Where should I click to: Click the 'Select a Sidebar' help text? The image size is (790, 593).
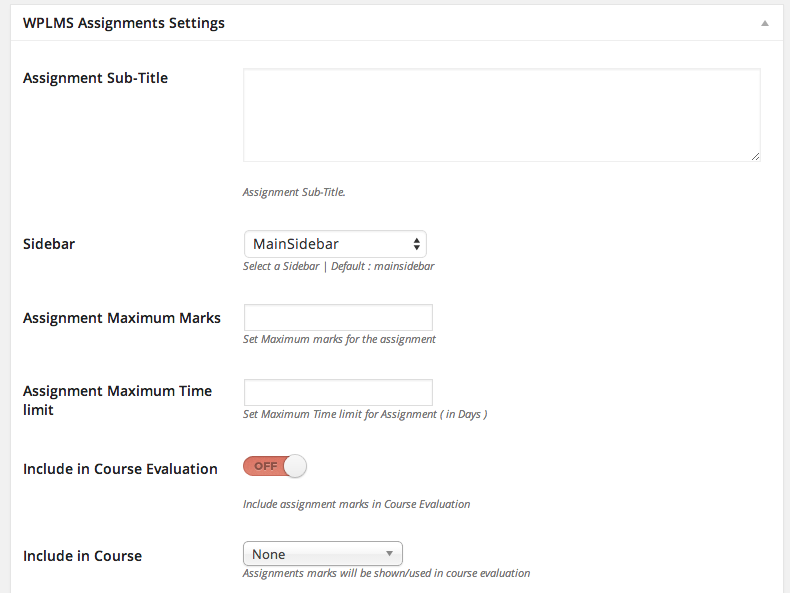pyautogui.click(x=281, y=266)
